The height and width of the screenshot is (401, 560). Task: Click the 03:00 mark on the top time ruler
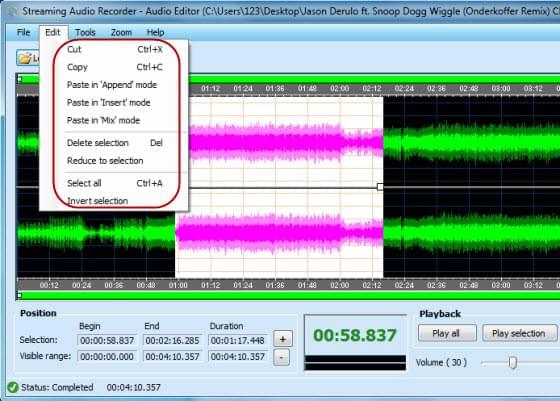501,89
